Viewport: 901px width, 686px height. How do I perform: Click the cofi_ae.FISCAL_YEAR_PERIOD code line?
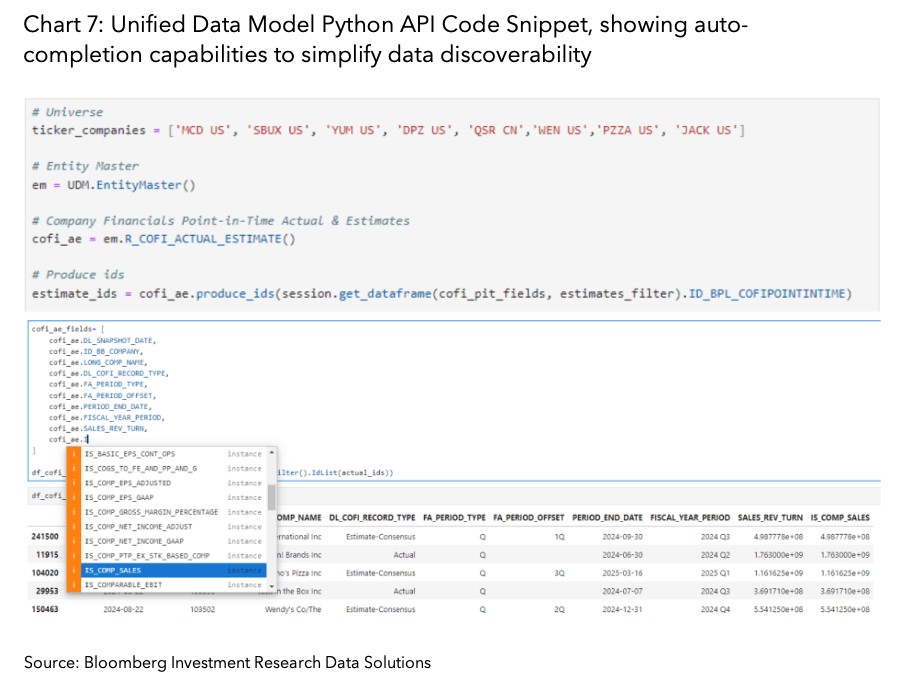pyautogui.click(x=107, y=418)
